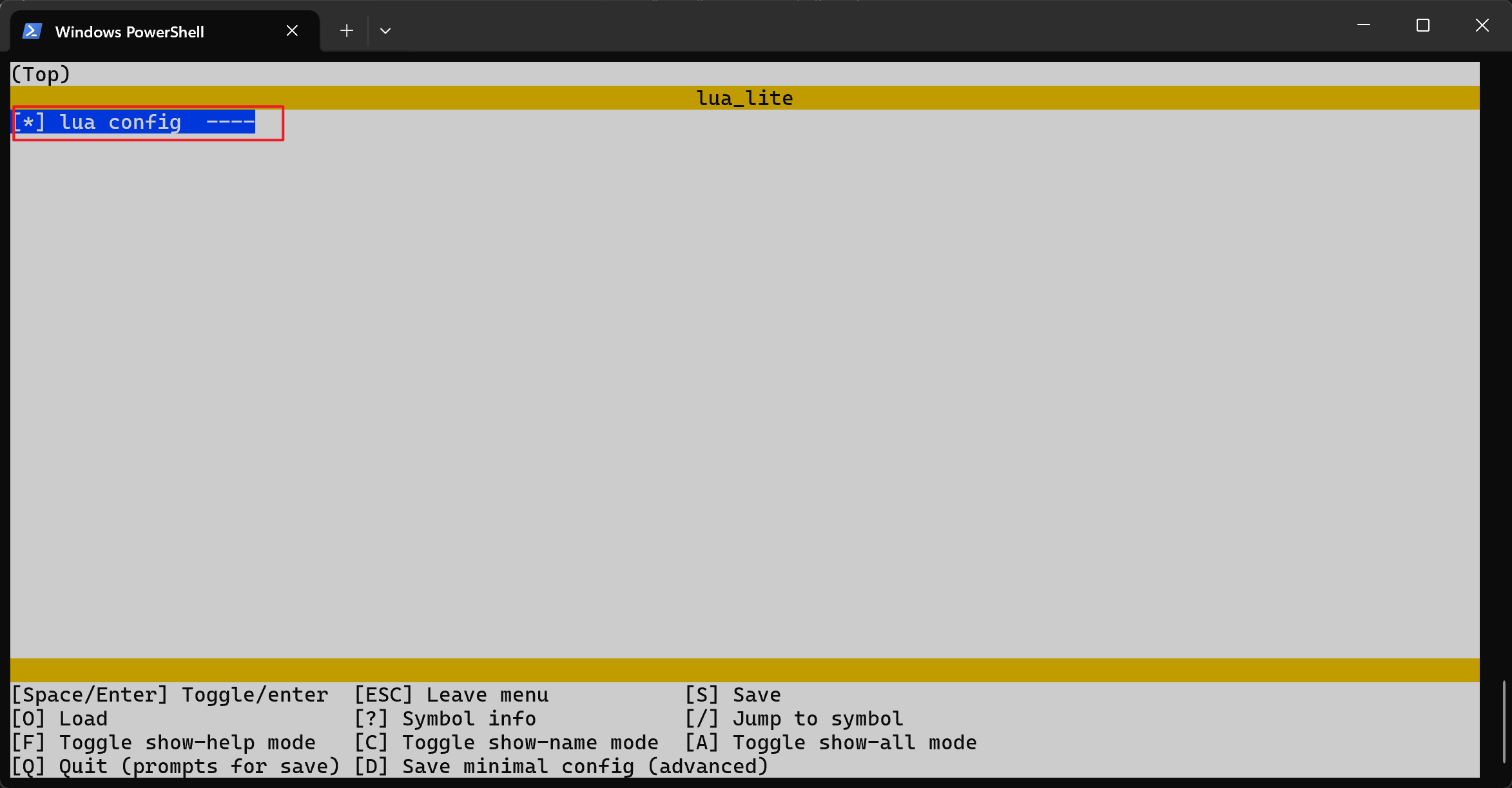This screenshot has width=1512, height=788.
Task: Open the new-tab profile dropdown chevron
Action: pos(385,31)
